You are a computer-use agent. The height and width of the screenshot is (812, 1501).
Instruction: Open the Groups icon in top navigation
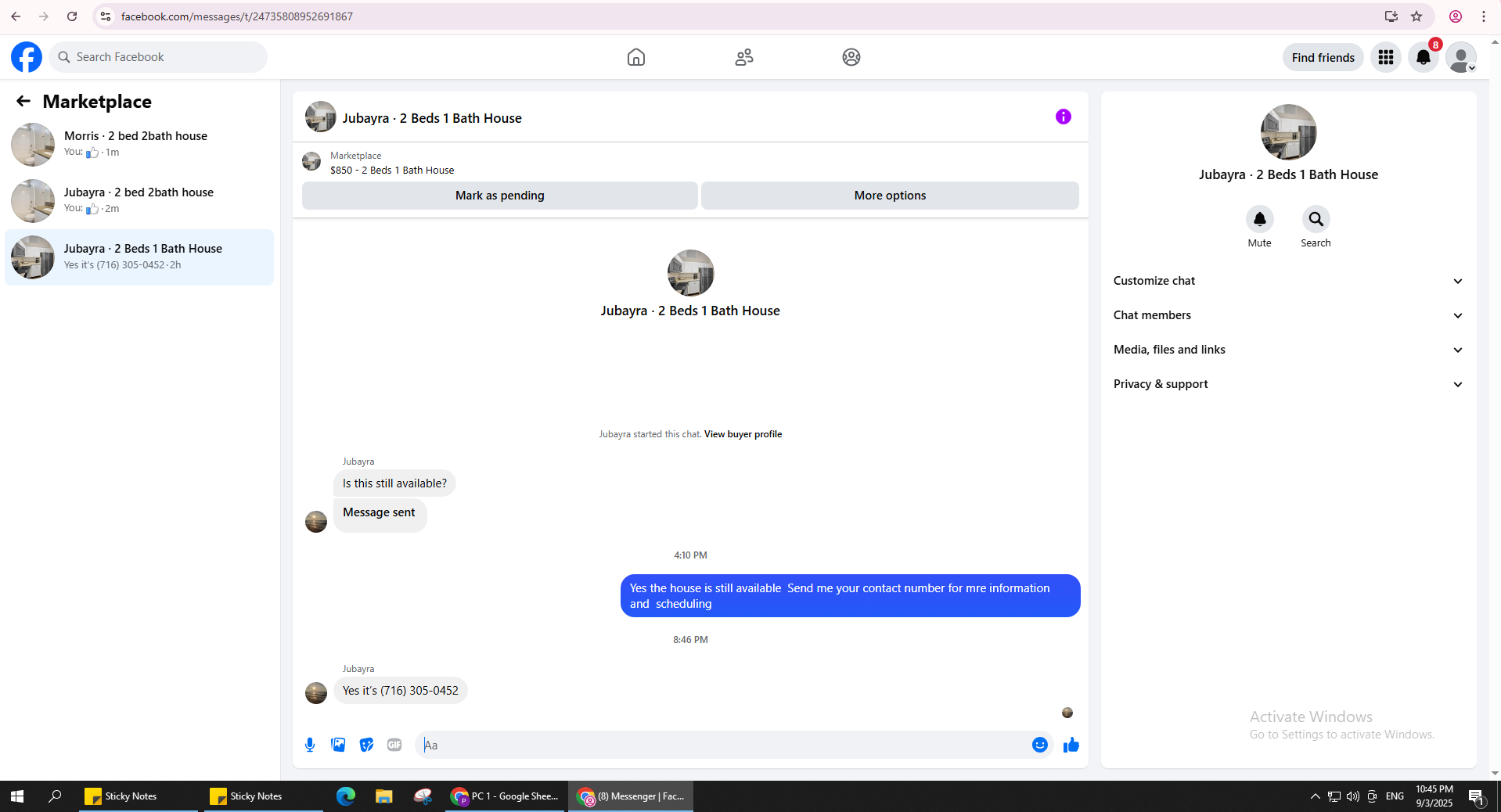[x=851, y=57]
